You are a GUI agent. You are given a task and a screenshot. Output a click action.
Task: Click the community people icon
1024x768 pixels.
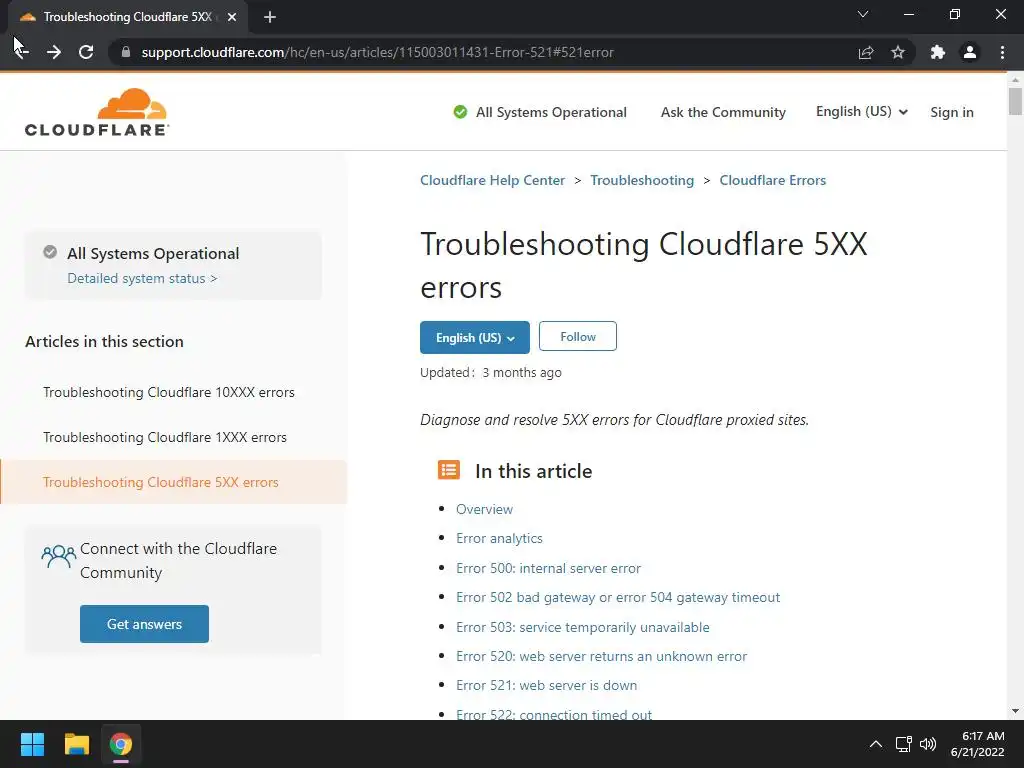(58, 556)
